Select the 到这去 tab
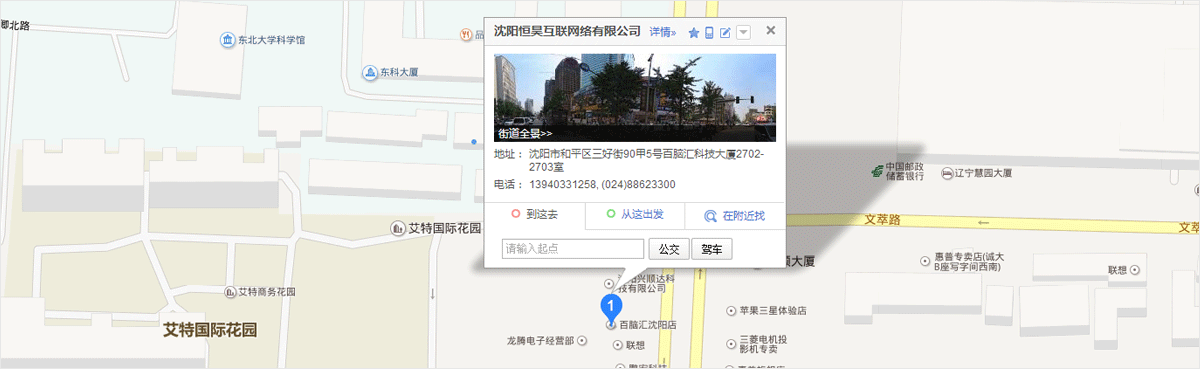The height and width of the screenshot is (370, 1200). [534, 215]
